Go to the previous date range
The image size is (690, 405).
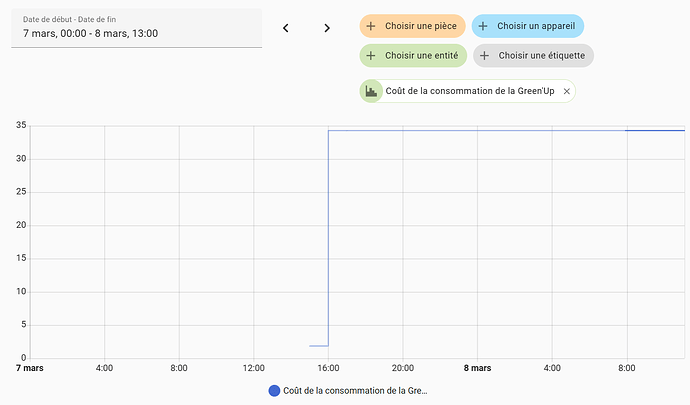pos(286,28)
